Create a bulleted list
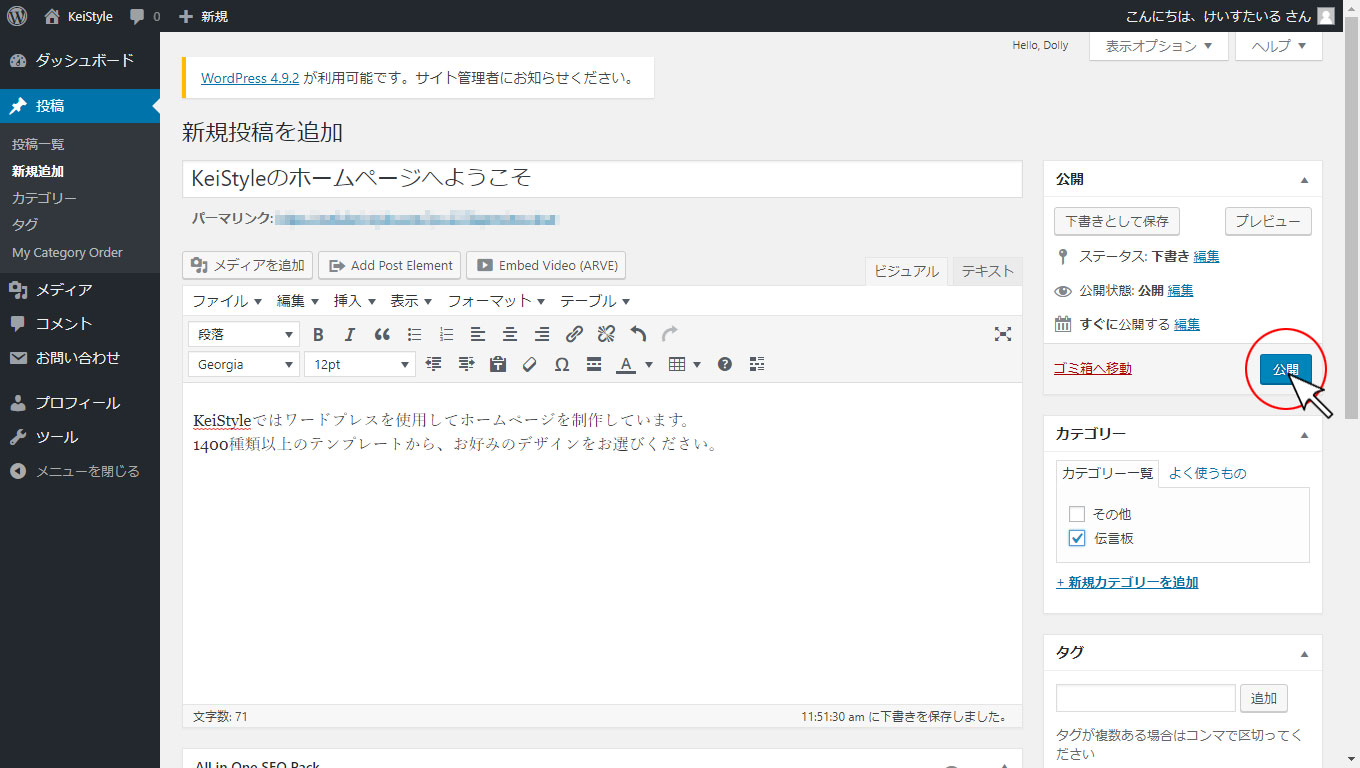 click(414, 334)
